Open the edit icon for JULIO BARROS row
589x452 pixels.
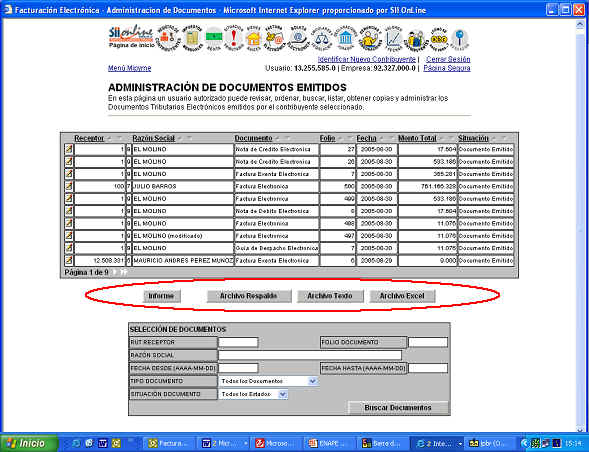(x=69, y=186)
